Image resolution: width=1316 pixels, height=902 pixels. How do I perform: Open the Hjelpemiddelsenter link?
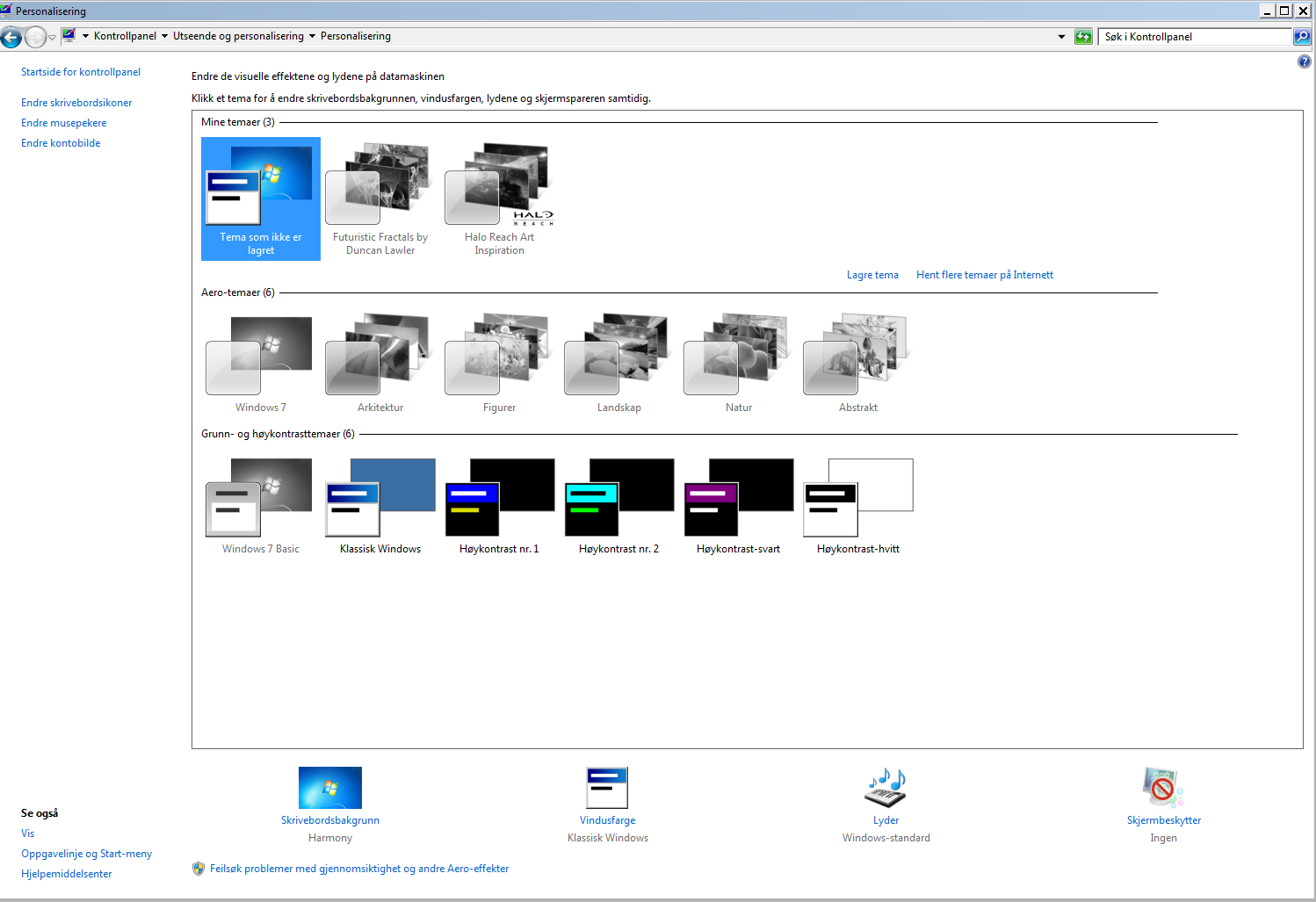[67, 874]
